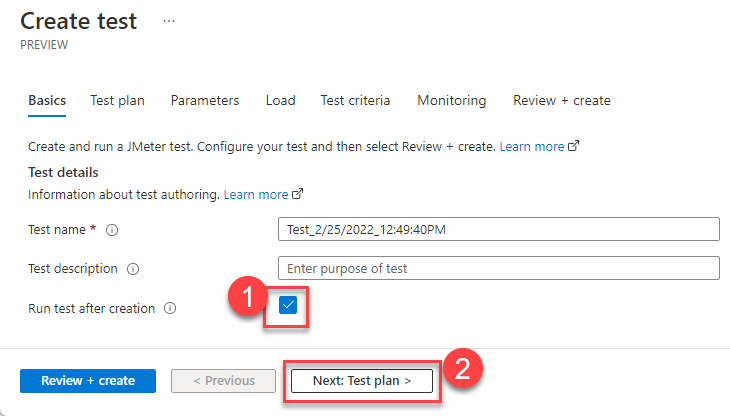Screen dimensions: 730x416
Task: Click the Next: Test plan button
Action: click(x=362, y=381)
